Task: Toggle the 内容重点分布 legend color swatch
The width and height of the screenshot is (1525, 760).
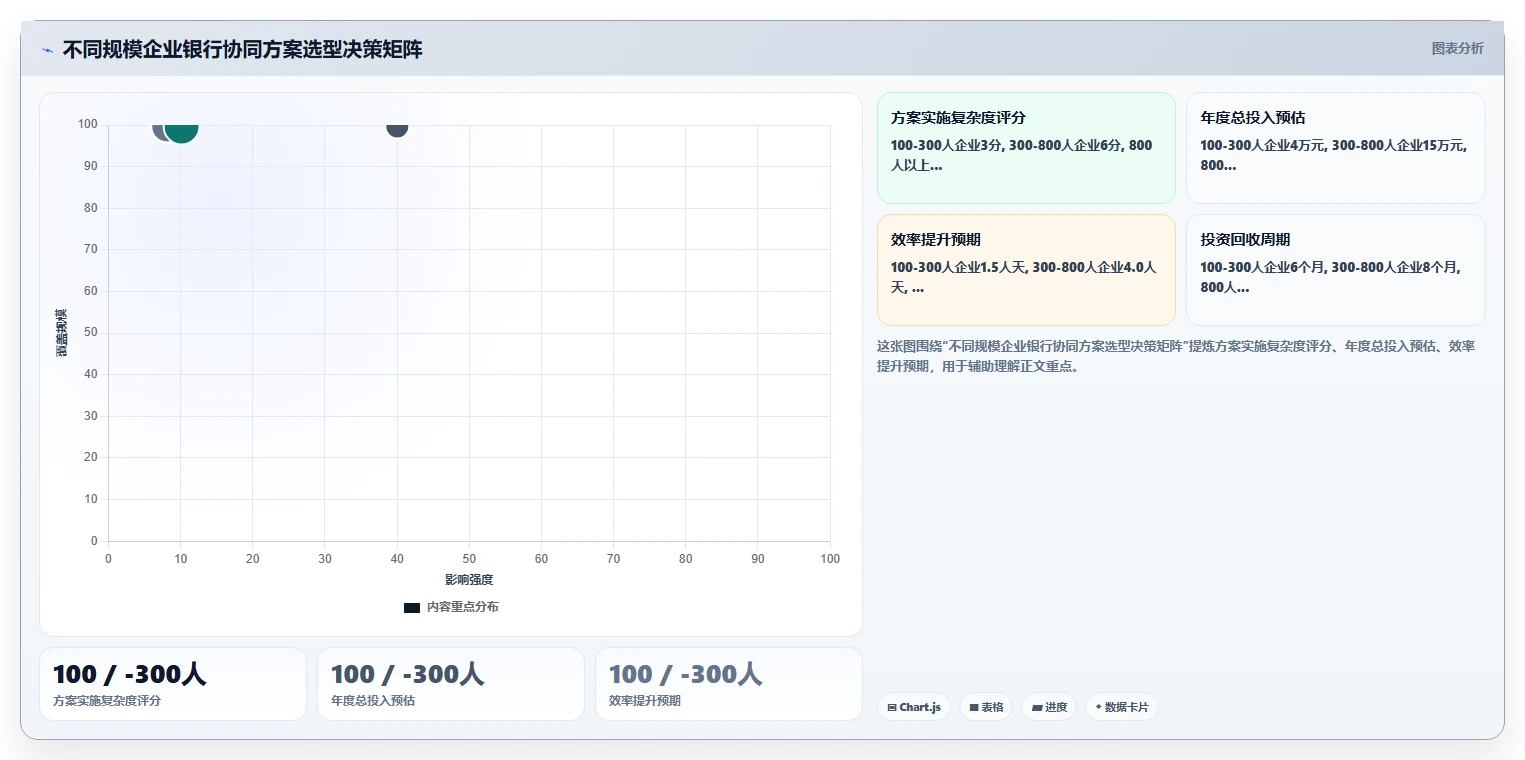Action: pos(412,607)
